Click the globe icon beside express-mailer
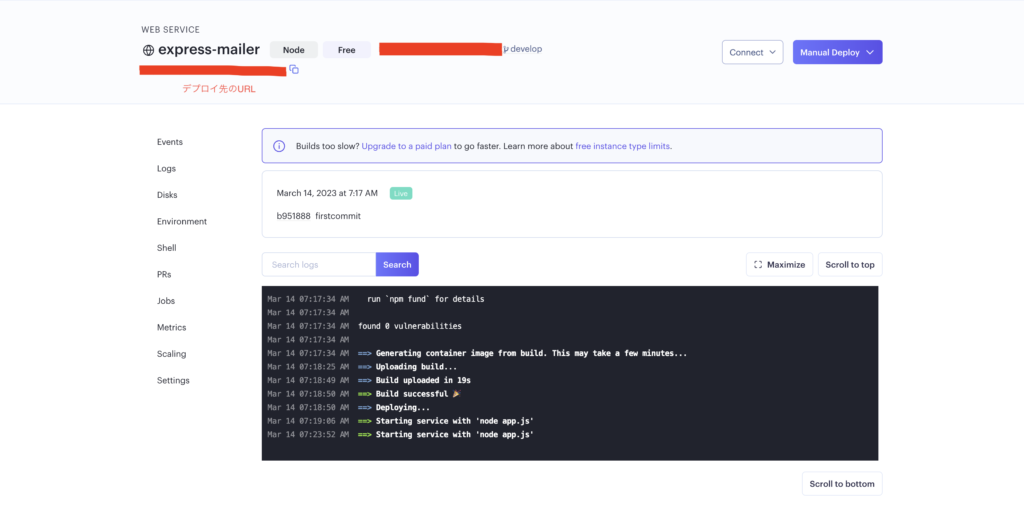1024x517 pixels. [x=148, y=50]
